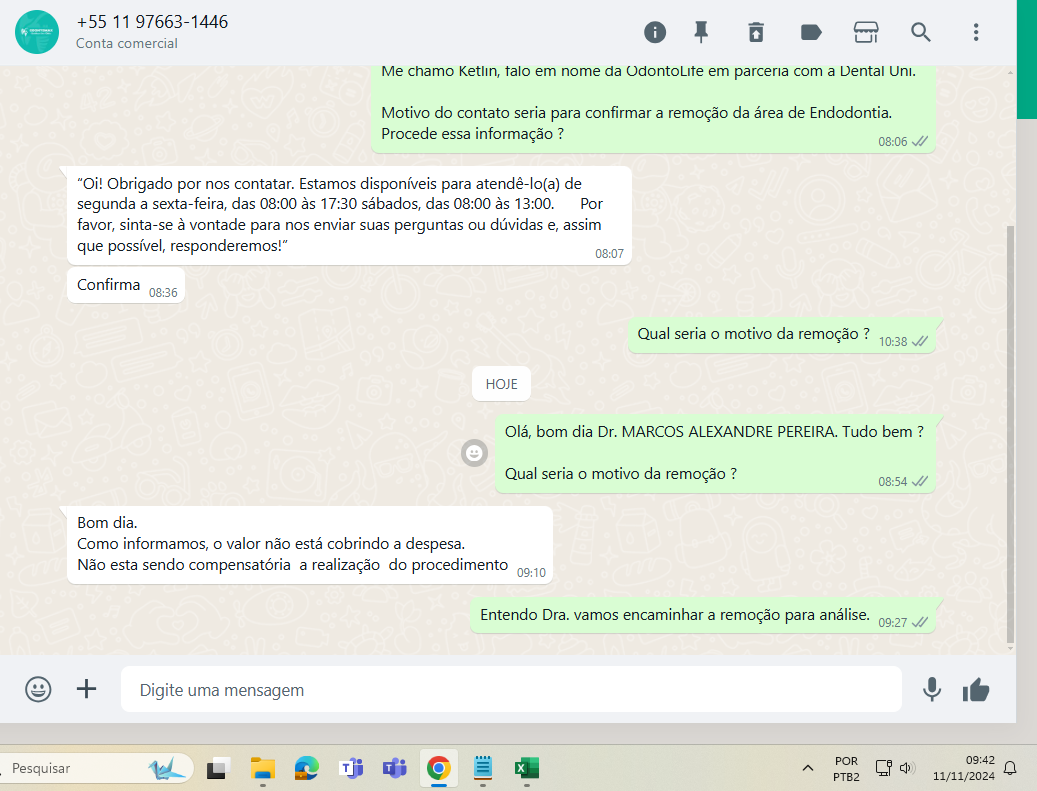Focus the 'Digite uma mensagem' field

(511, 689)
